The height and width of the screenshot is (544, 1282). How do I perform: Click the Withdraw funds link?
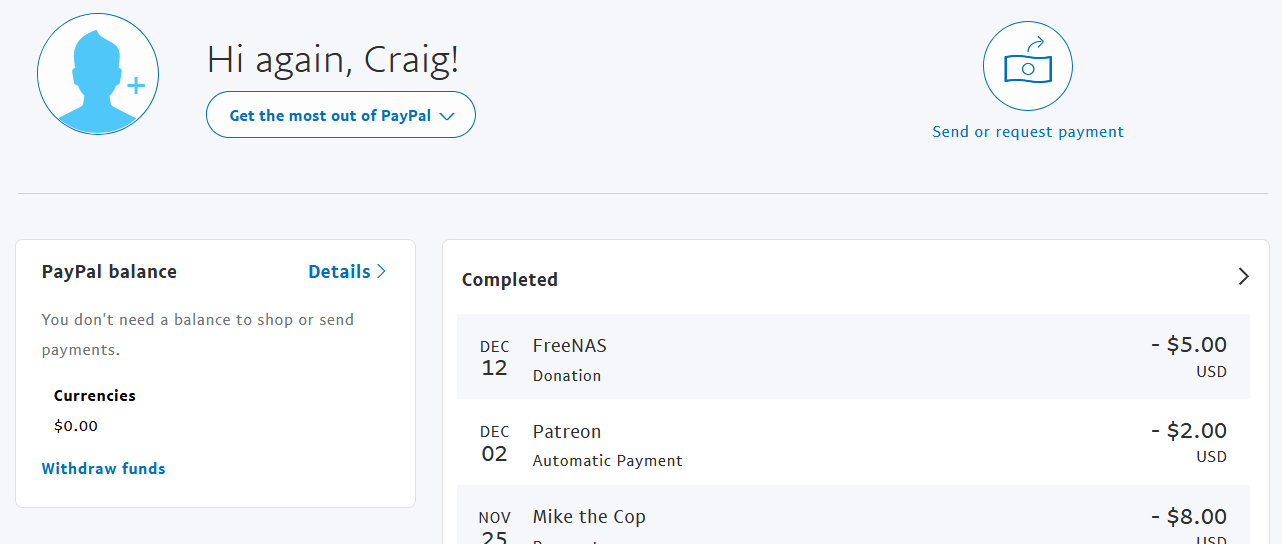click(104, 468)
